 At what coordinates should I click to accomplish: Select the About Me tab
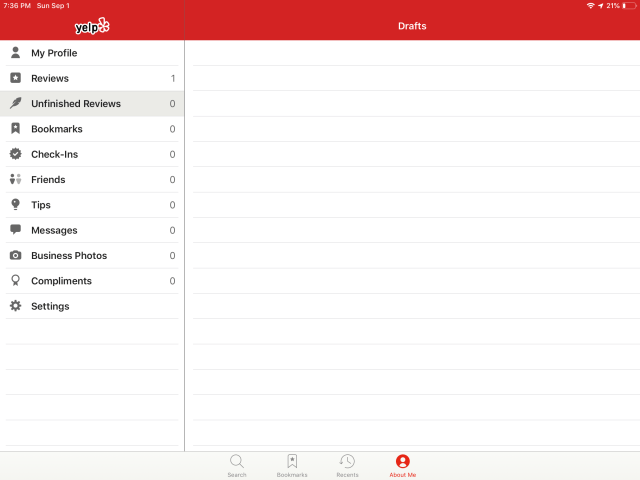402,465
